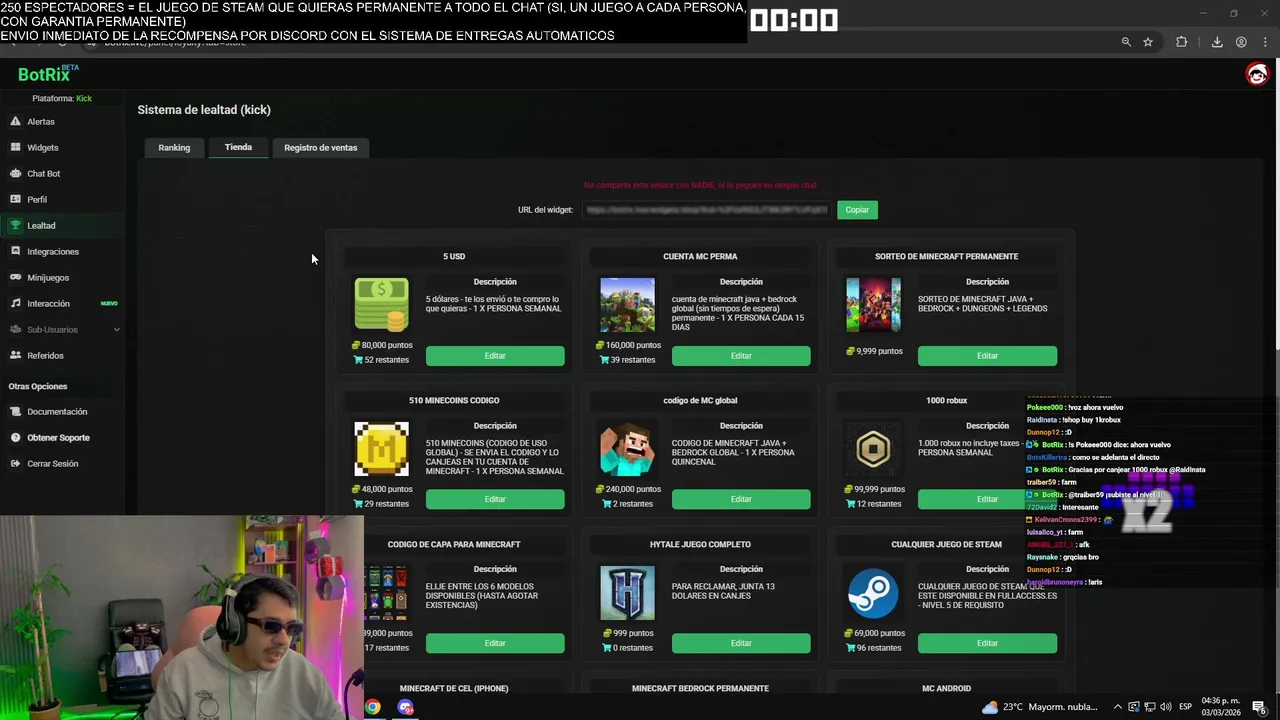Open the Integraciones section
Image resolution: width=1280 pixels, height=720 pixels.
(52, 251)
